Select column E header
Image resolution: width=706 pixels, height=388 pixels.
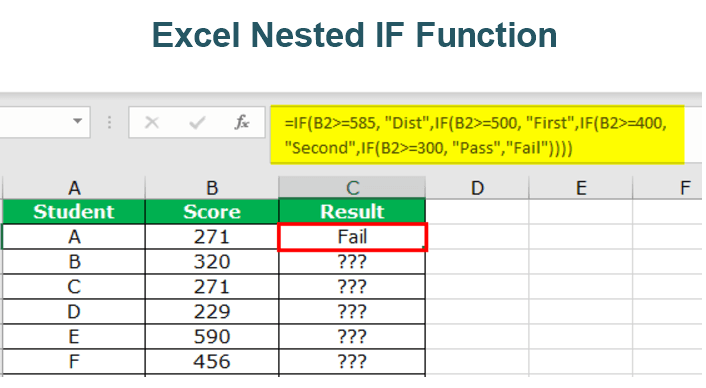tap(581, 188)
